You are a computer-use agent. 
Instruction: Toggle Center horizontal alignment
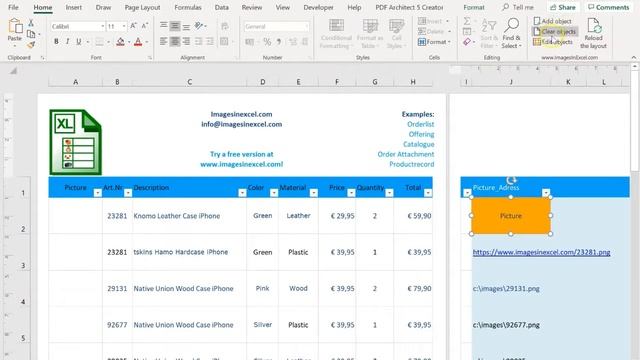tap(175, 42)
